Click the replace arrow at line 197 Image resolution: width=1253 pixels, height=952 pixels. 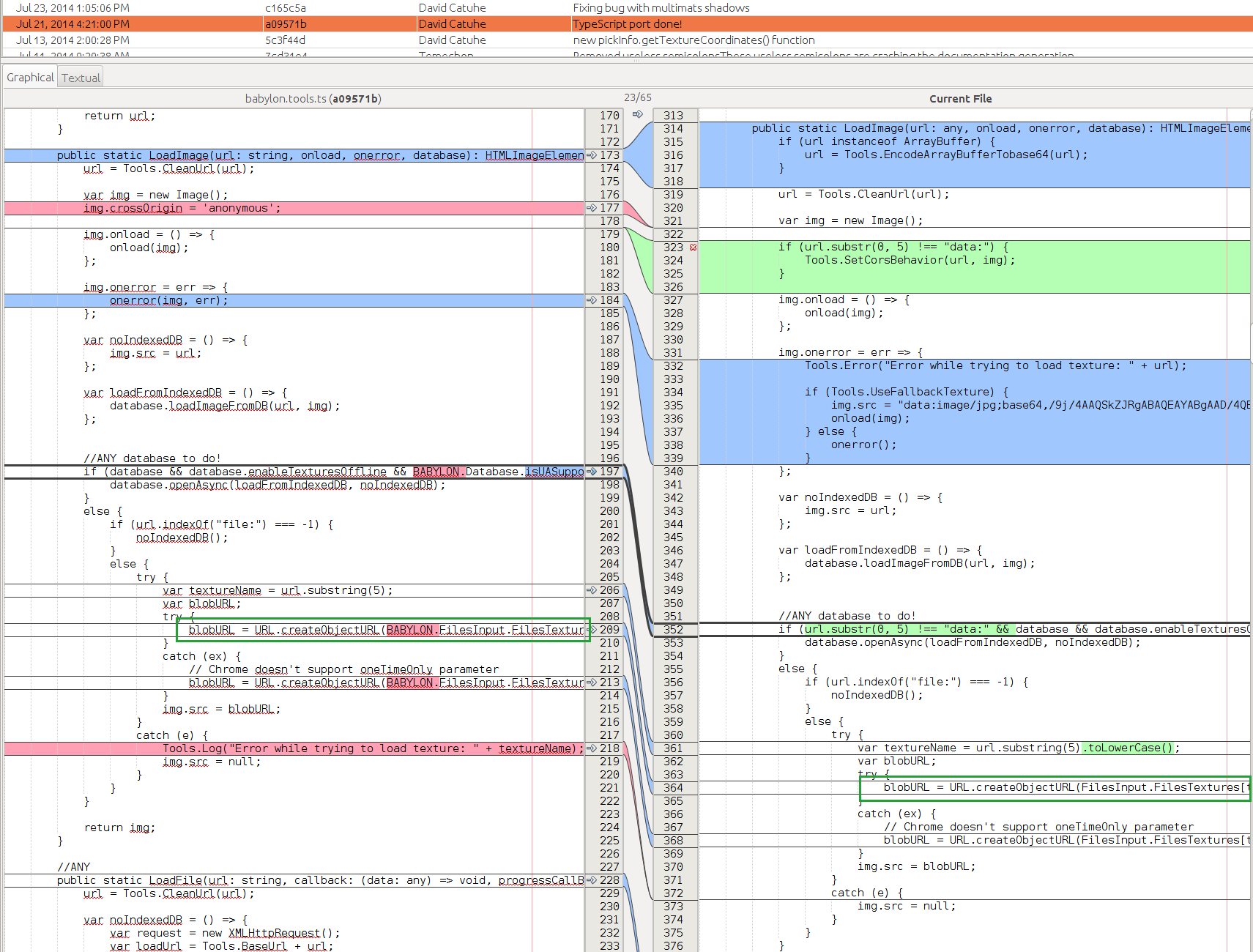point(592,472)
